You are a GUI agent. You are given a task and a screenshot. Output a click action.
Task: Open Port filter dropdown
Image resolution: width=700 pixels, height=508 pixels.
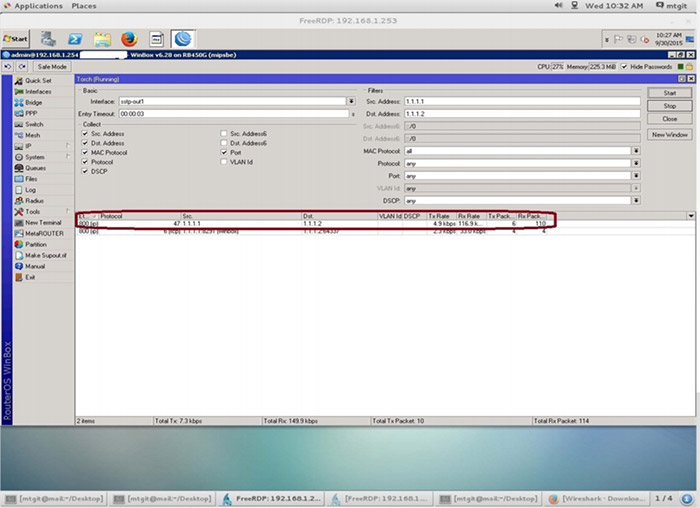pyautogui.click(x=636, y=176)
